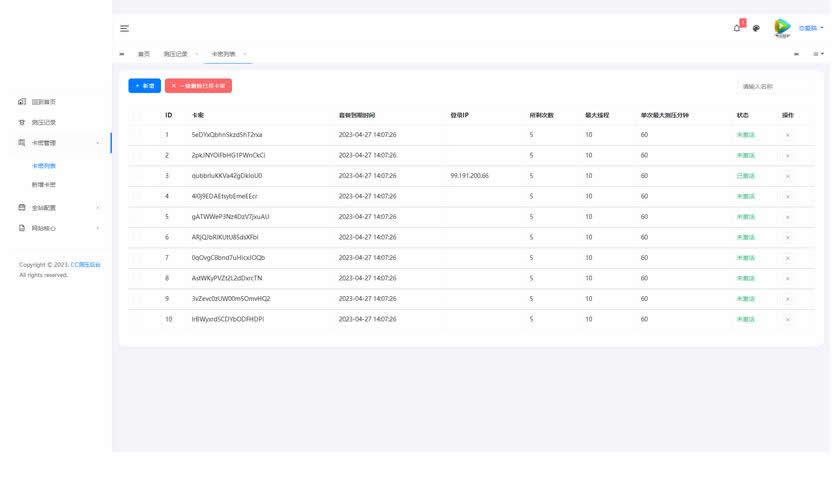Delete the row with ID 1
835x488 pixels.
pos(787,134)
